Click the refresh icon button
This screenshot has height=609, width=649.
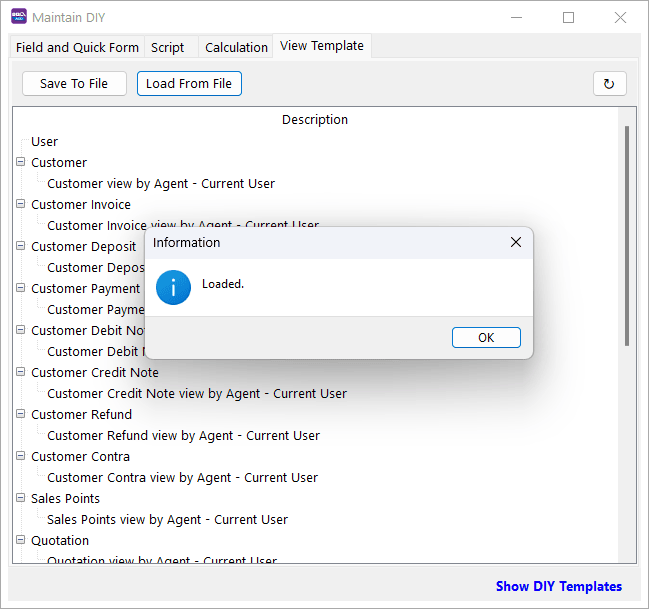click(609, 84)
